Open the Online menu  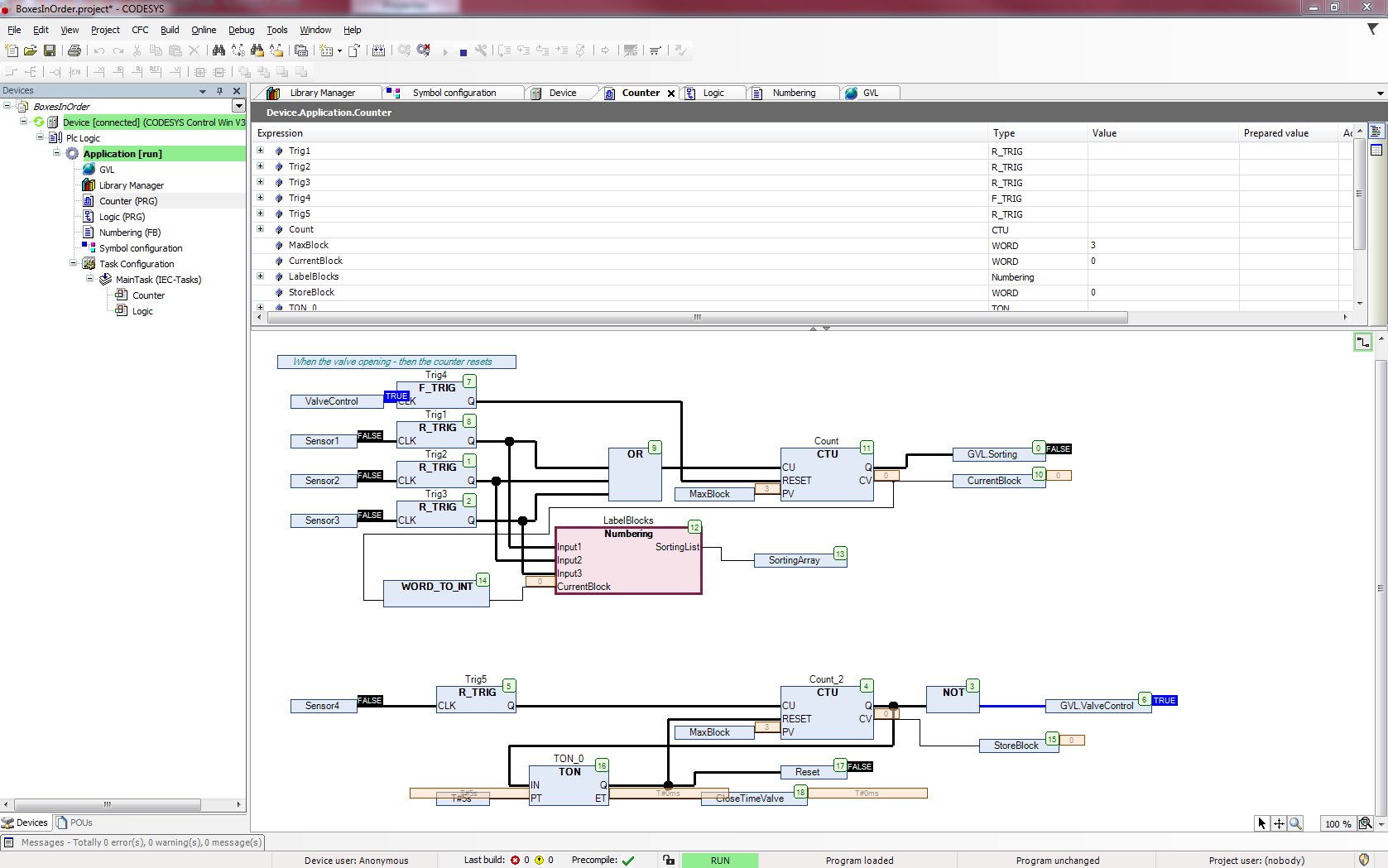(204, 30)
